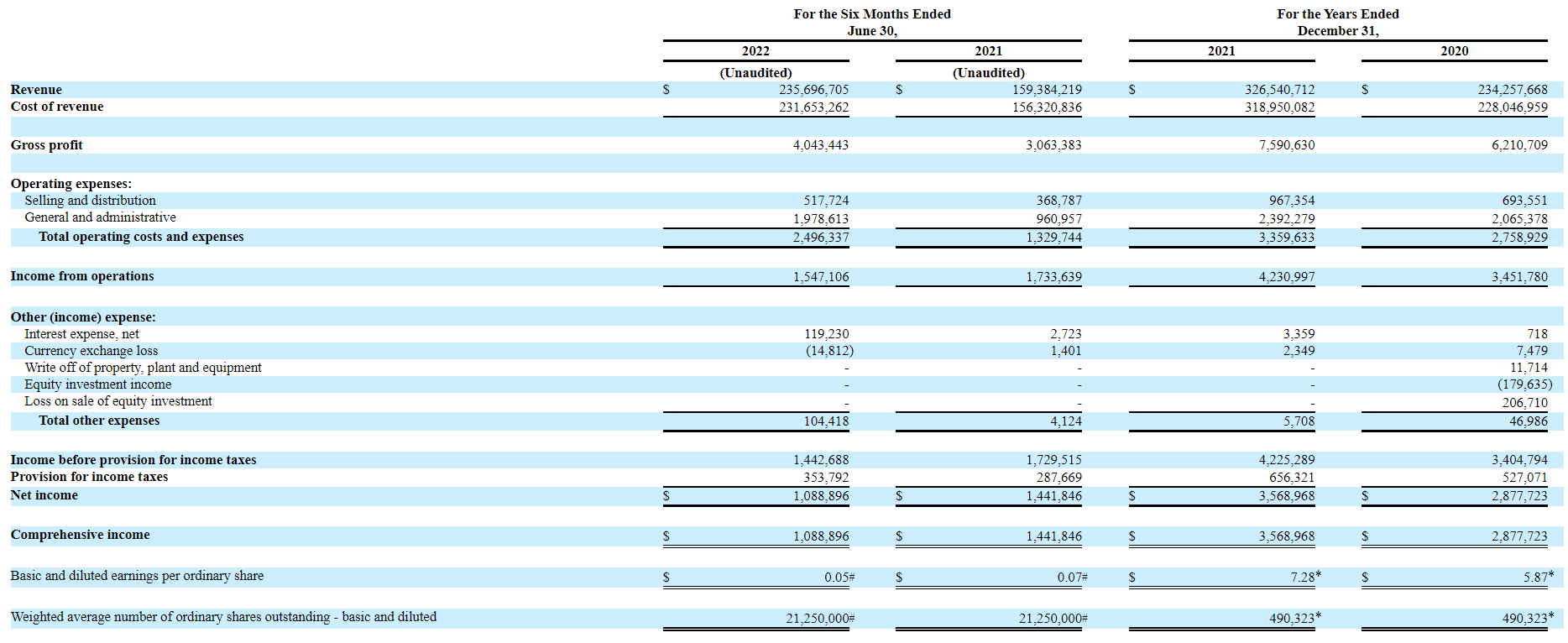This screenshot has height=643, width=1568.
Task: Click the 'For the Years Ended' header
Action: (1338, 14)
